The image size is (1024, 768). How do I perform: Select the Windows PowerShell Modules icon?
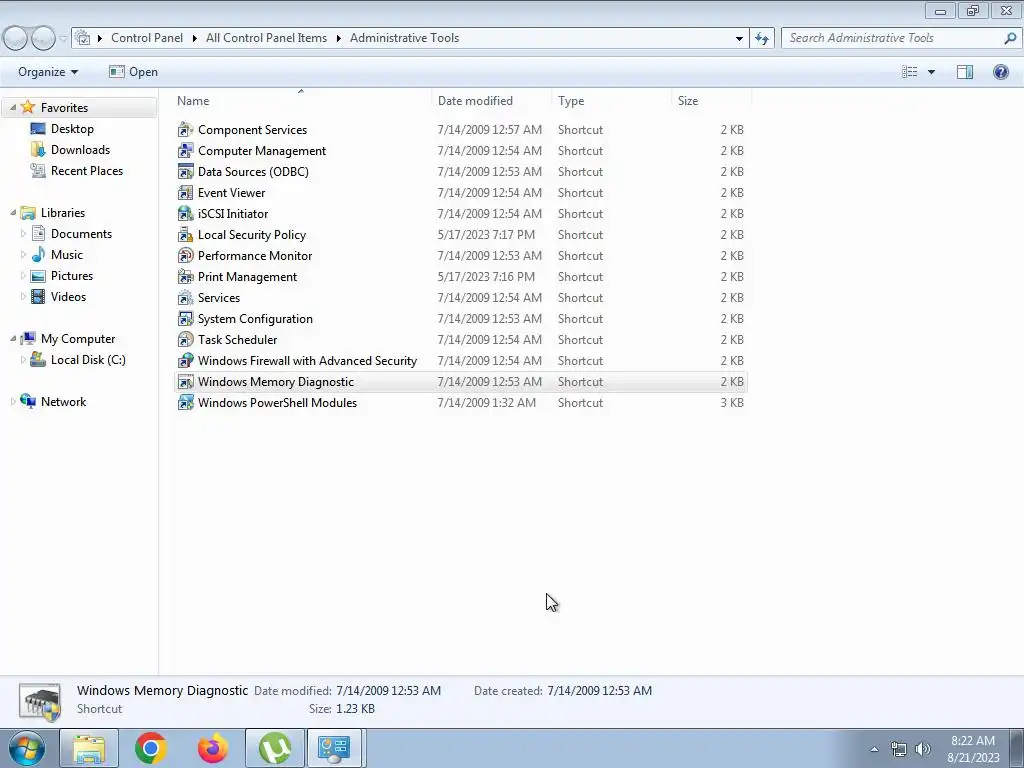click(x=185, y=402)
